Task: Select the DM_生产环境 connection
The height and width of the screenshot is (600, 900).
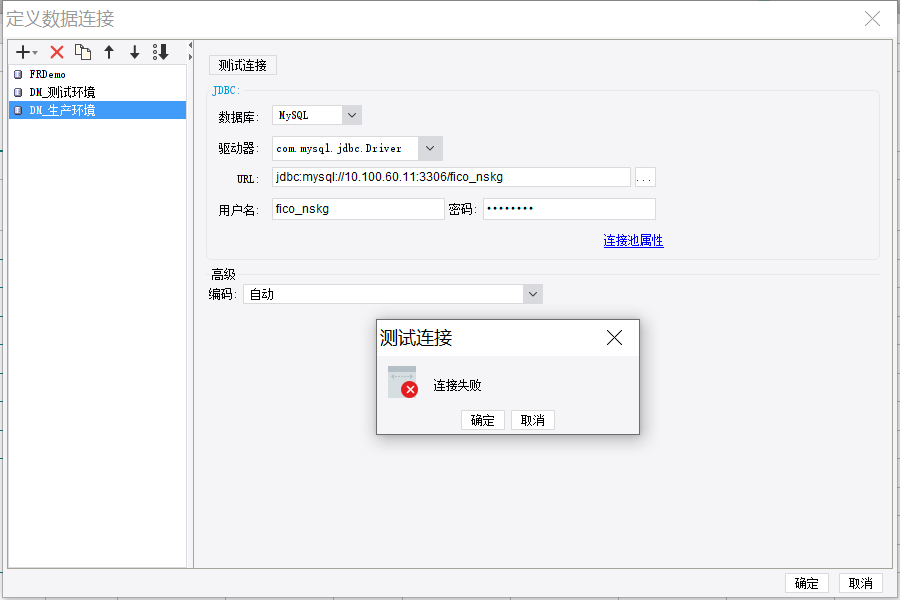Action: (x=97, y=110)
